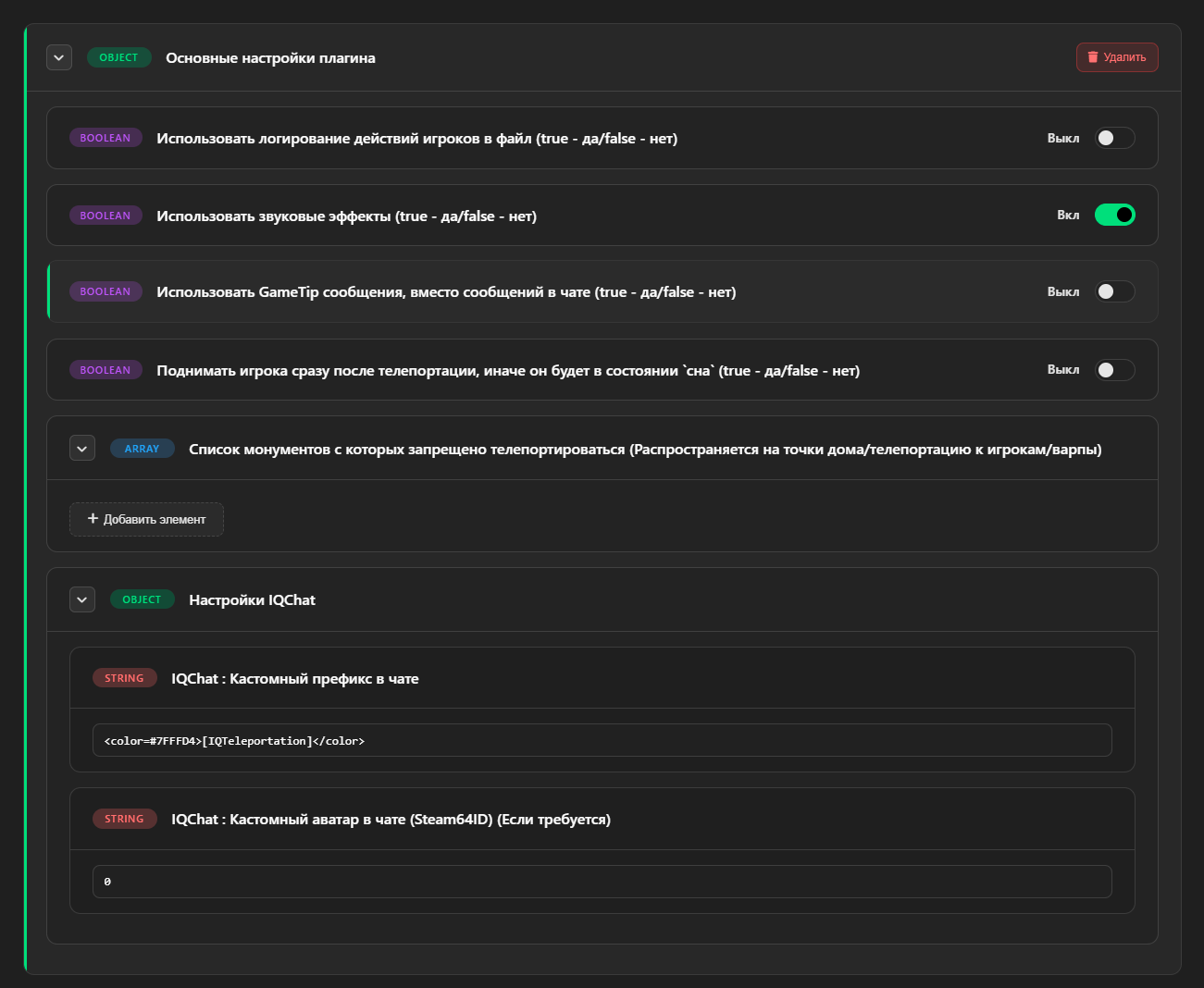Click the STRING badge for Кастомный аватар
The image size is (1204, 988).
point(124,819)
